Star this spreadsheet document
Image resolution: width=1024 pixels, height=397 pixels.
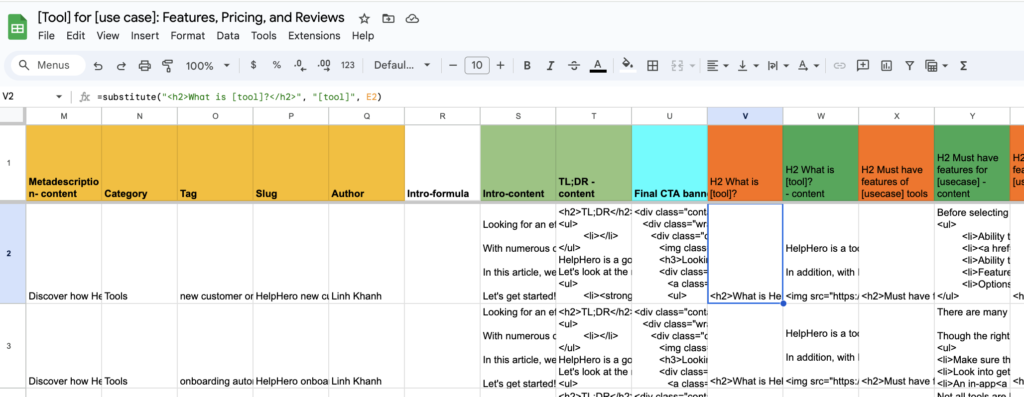[x=364, y=18]
